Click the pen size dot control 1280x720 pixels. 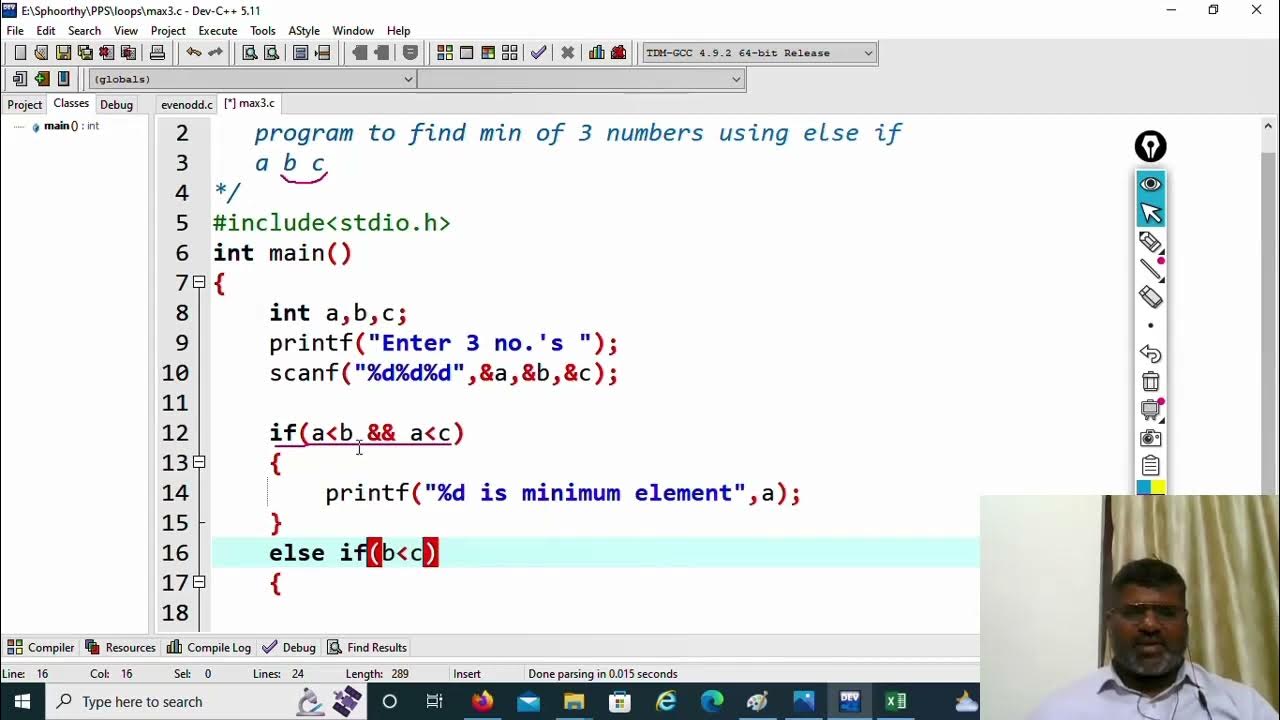click(x=1150, y=326)
